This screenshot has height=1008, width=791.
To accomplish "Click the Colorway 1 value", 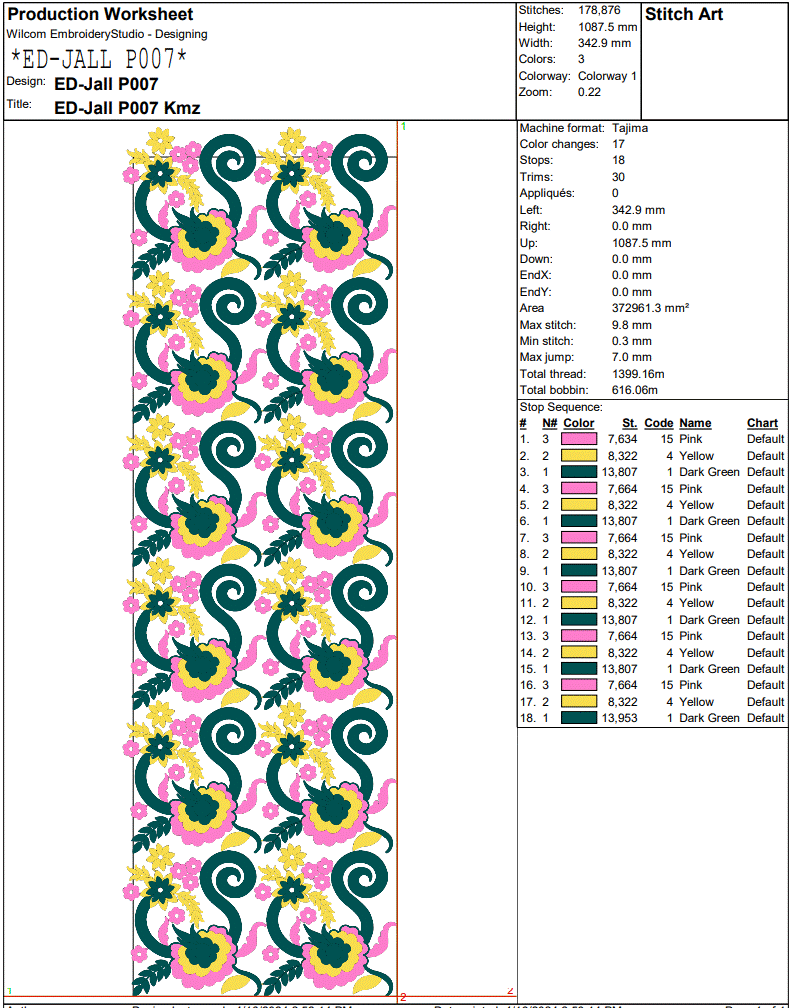I will click(x=607, y=76).
